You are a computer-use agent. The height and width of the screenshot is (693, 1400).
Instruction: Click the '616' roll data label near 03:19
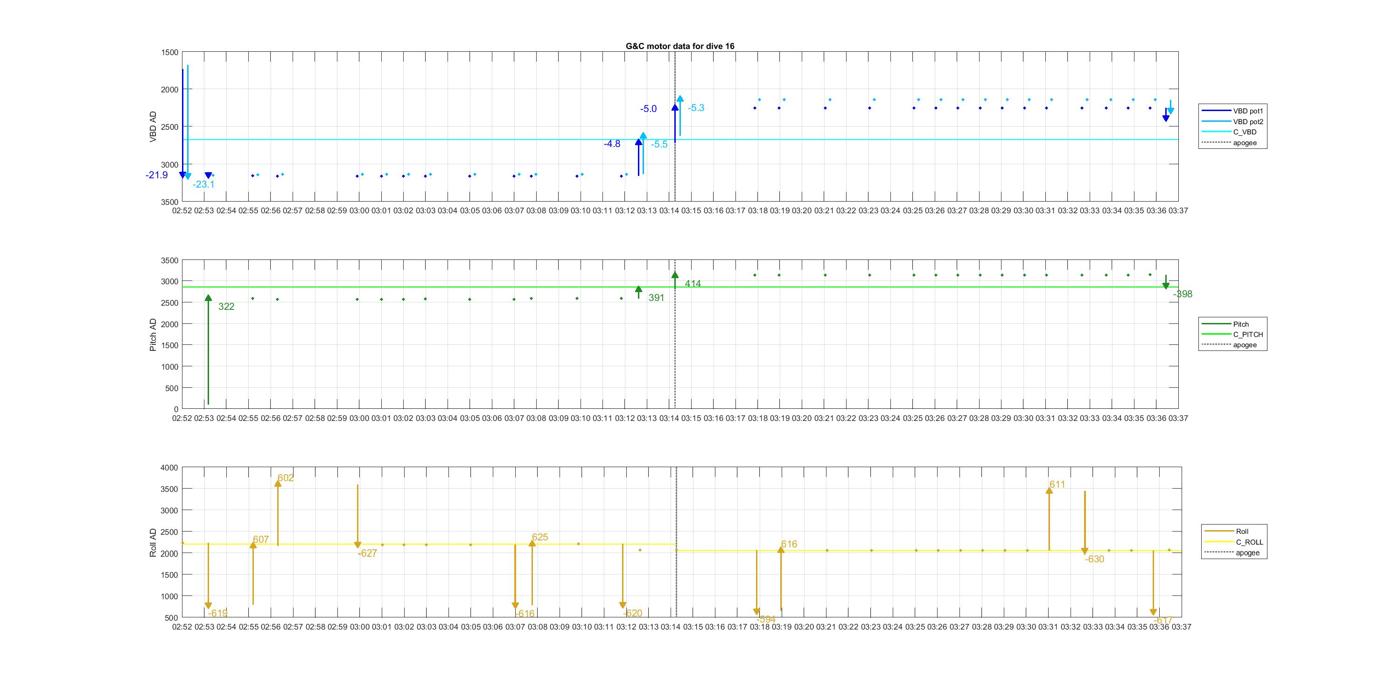pyautogui.click(x=789, y=545)
